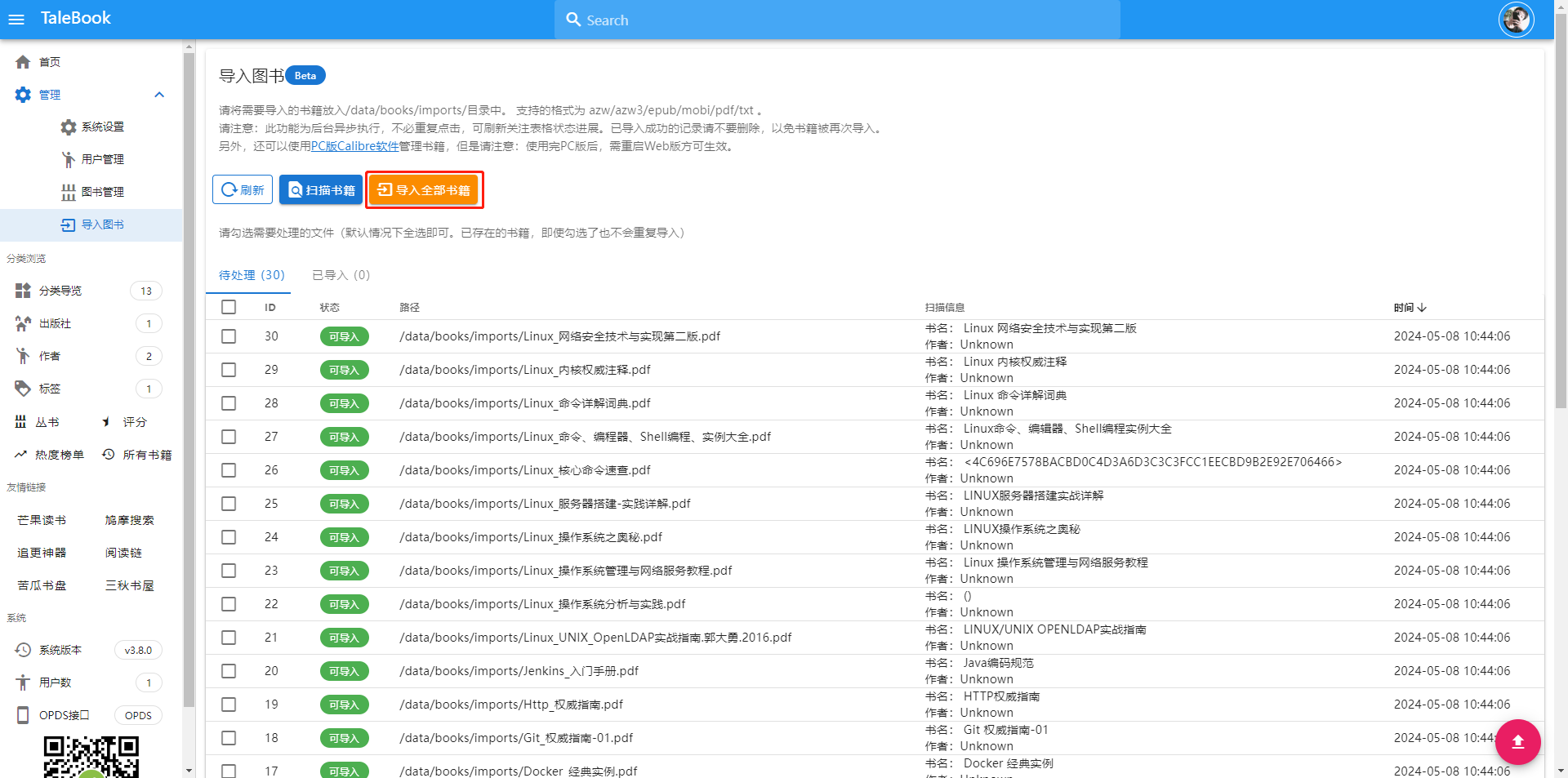Click the user avatar in header
1568x778 pixels.
(x=1516, y=20)
